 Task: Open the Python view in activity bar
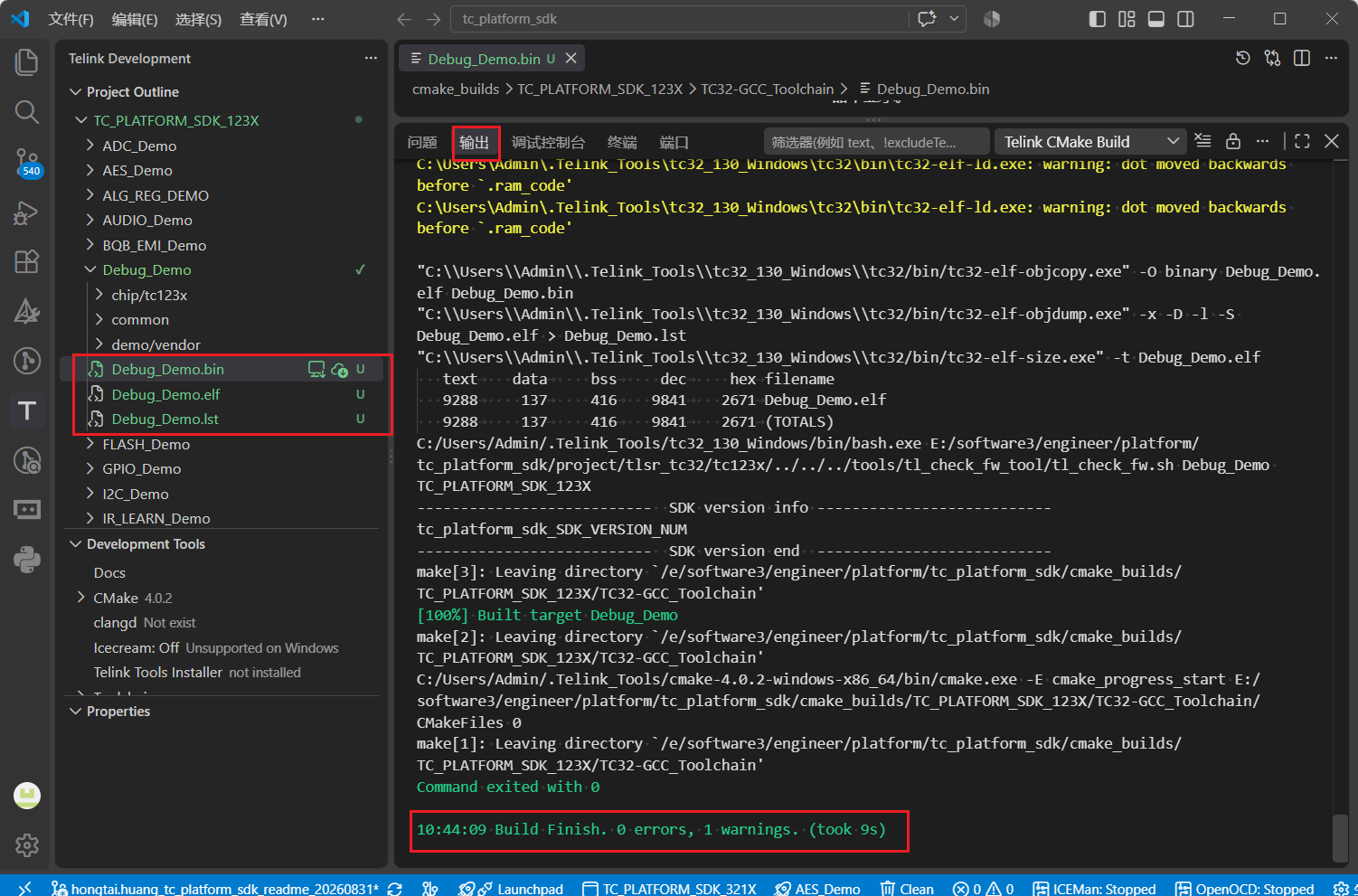pos(27,560)
